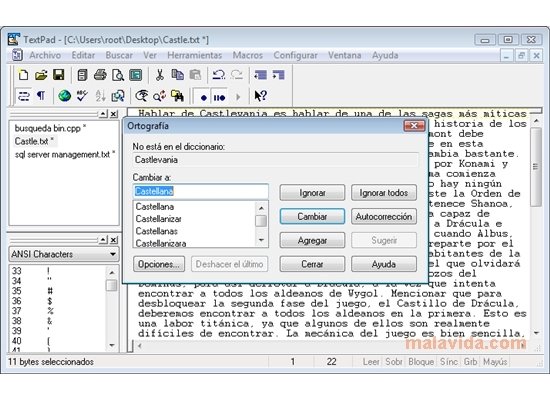550x400 pixels.
Task: Click the clip library scroll down arrow
Action: click(x=112, y=345)
